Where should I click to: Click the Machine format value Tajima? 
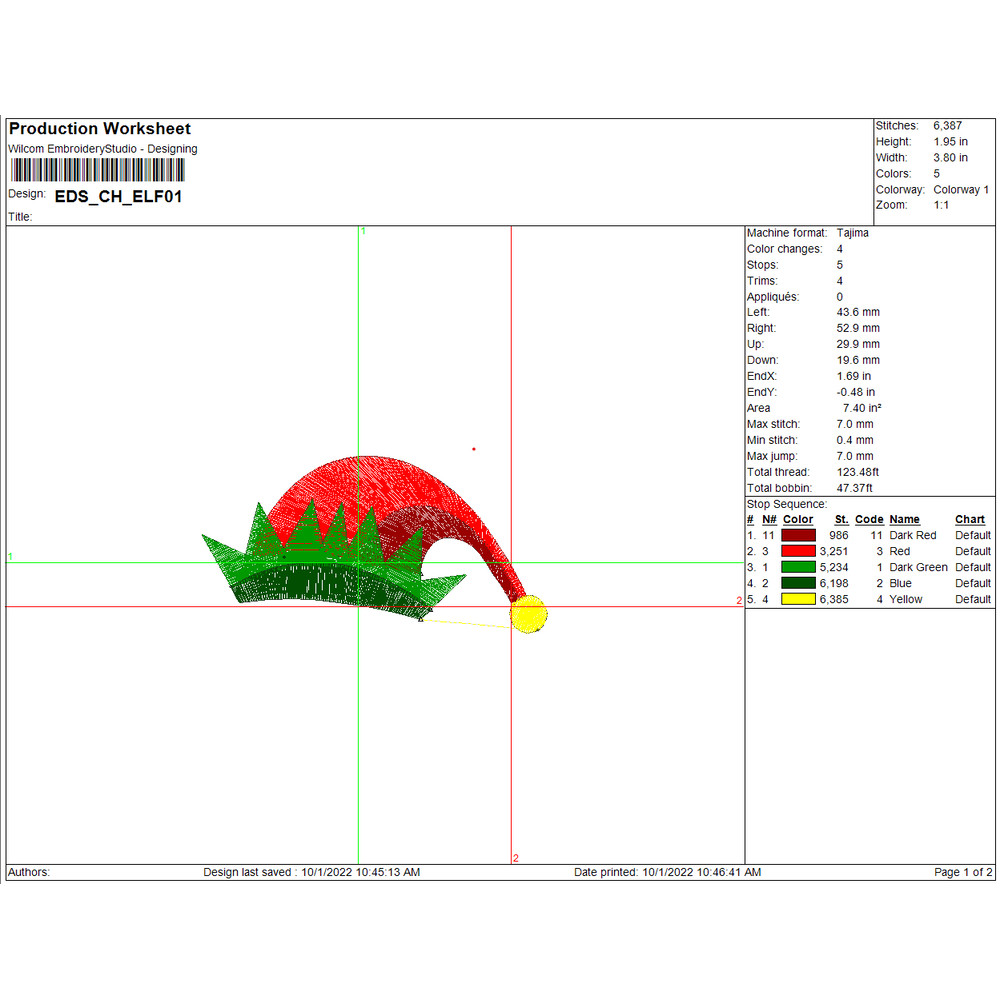coord(853,233)
